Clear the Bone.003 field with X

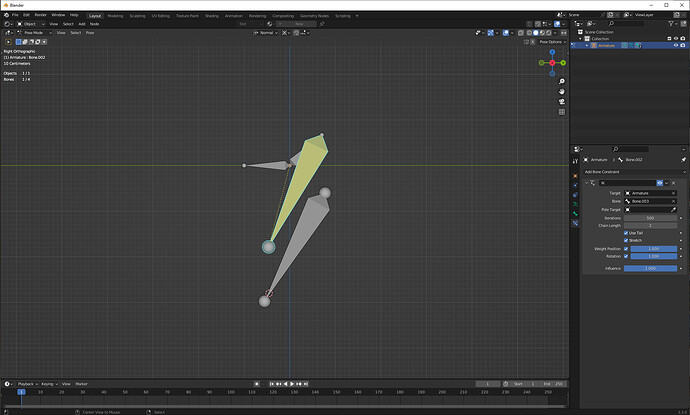(x=673, y=201)
